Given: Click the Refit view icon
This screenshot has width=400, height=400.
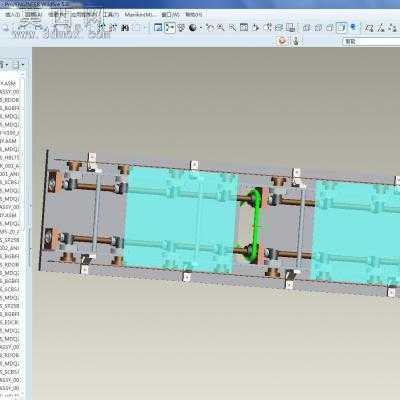Looking at the screenshot, I should [244, 28].
